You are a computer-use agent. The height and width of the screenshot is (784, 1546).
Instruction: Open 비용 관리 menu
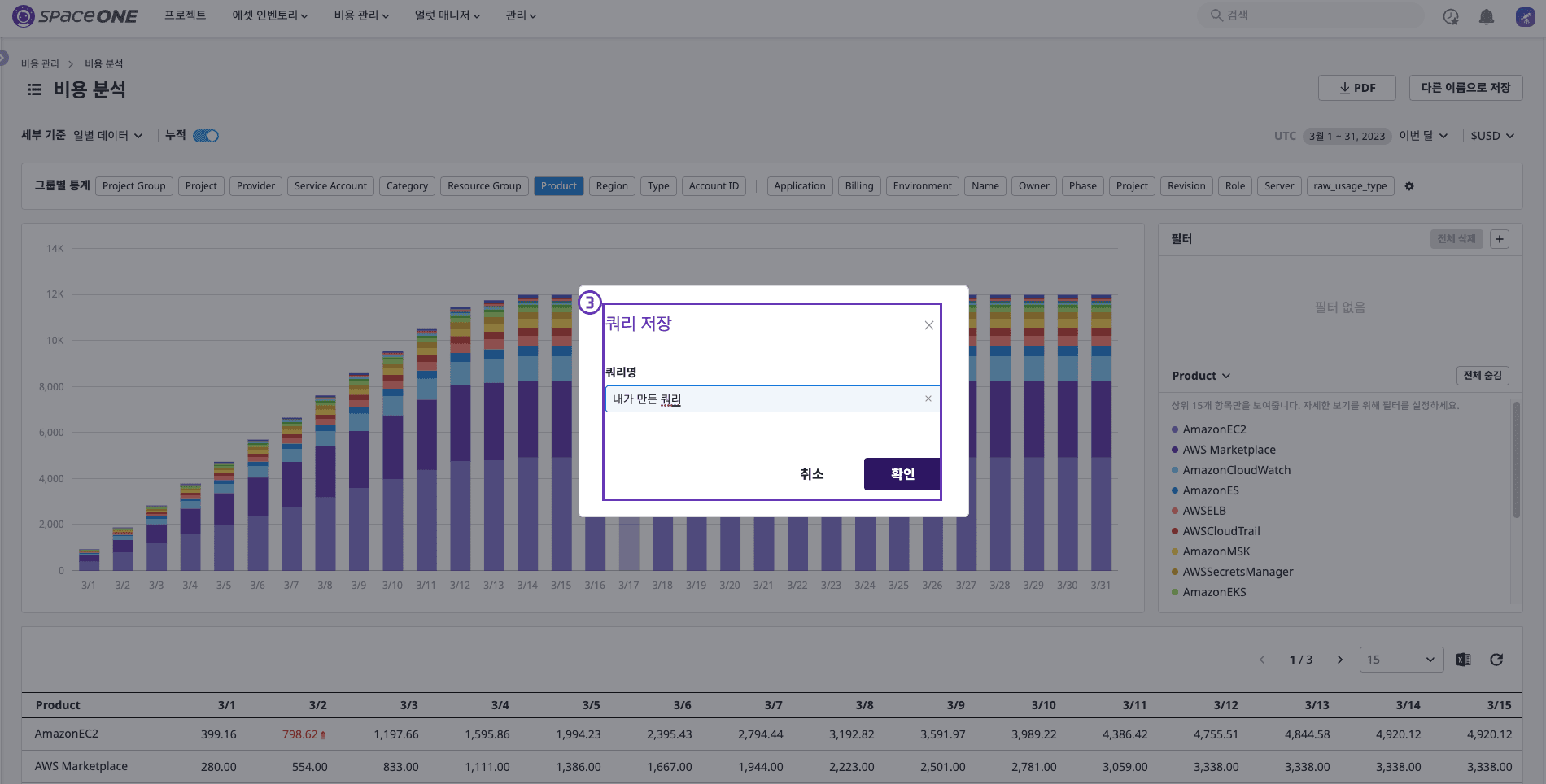click(361, 15)
